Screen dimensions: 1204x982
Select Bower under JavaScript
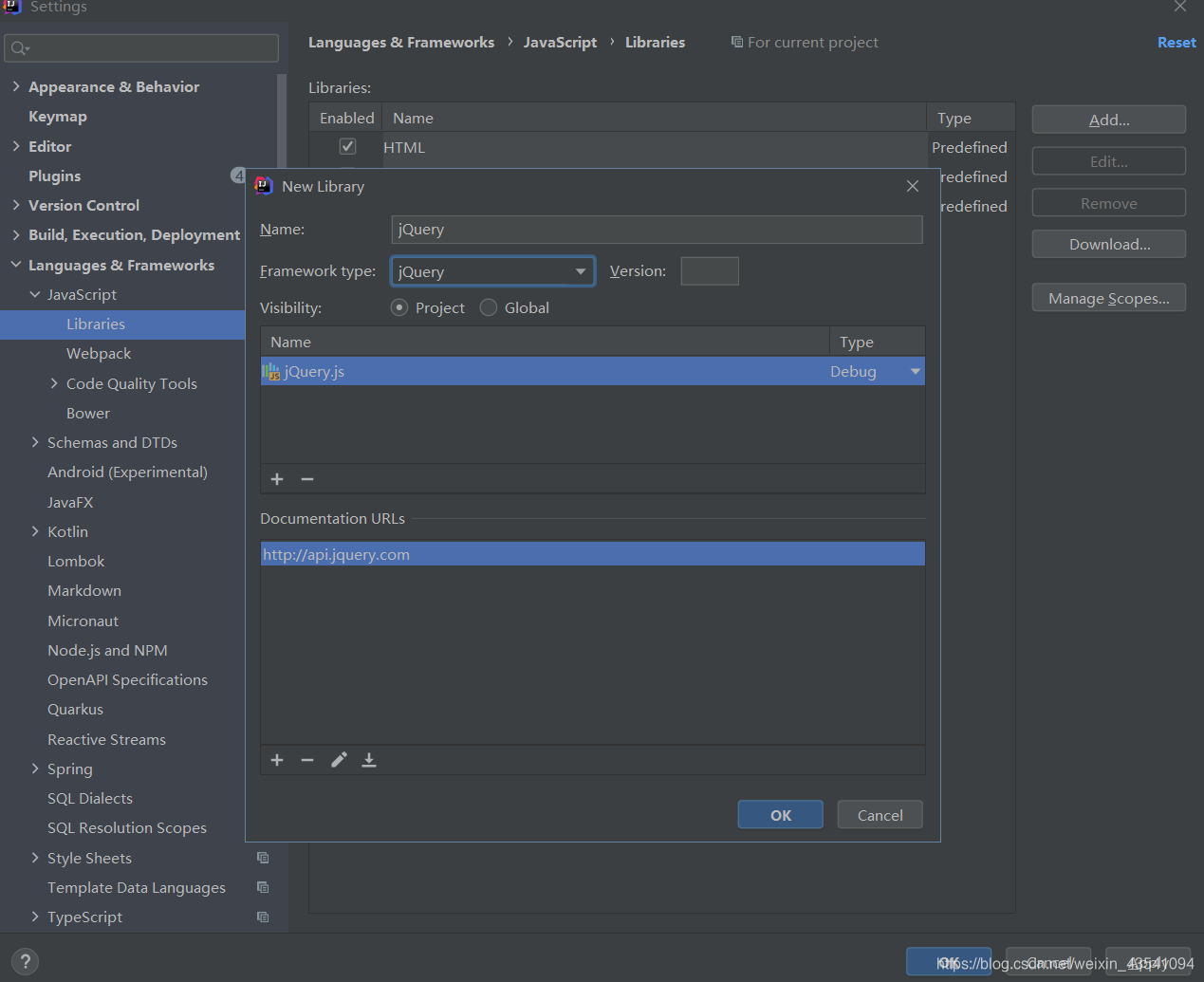tap(88, 413)
